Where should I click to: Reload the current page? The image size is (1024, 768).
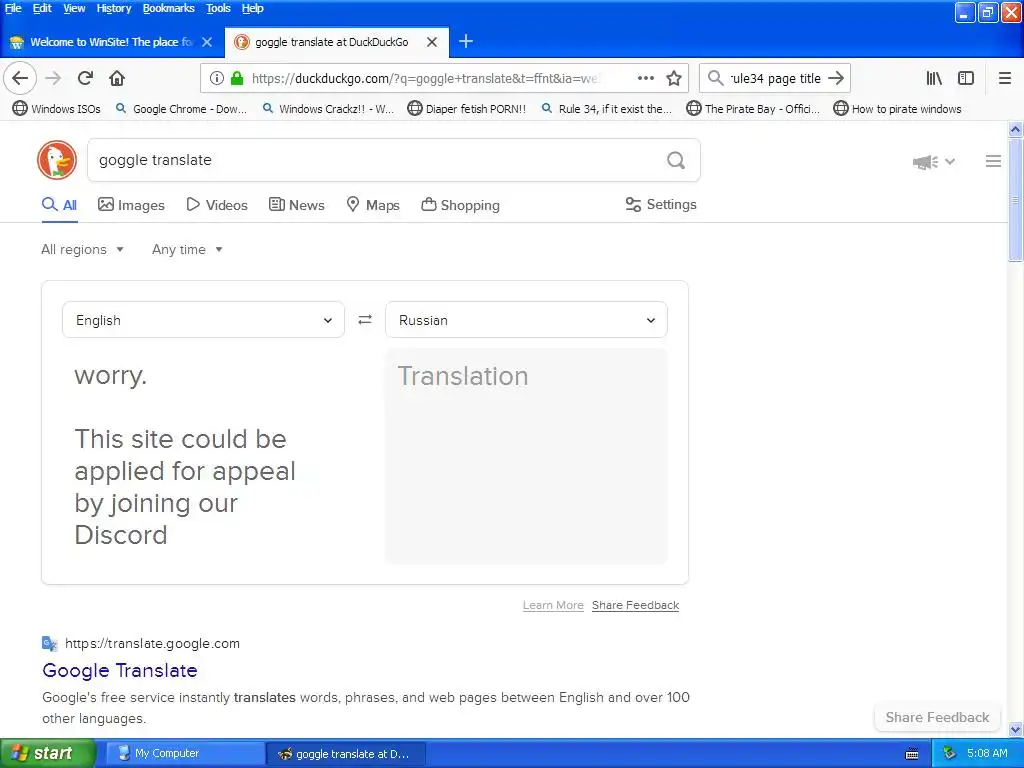[x=85, y=78]
